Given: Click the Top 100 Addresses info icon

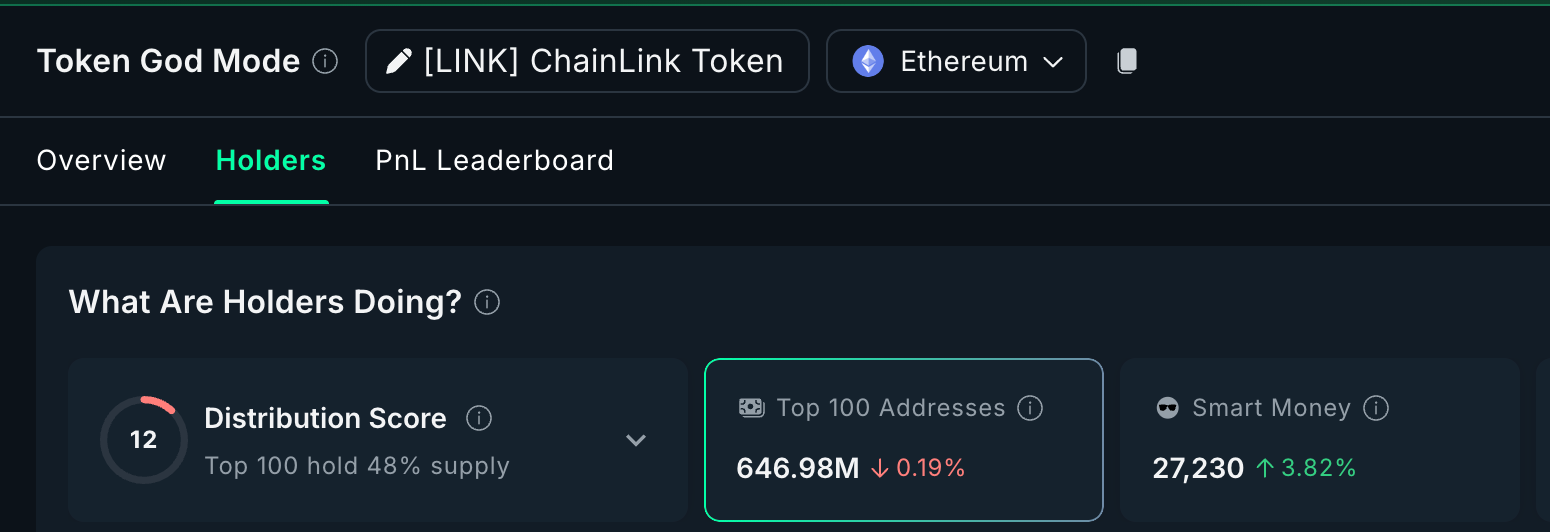Looking at the screenshot, I should [1030, 408].
